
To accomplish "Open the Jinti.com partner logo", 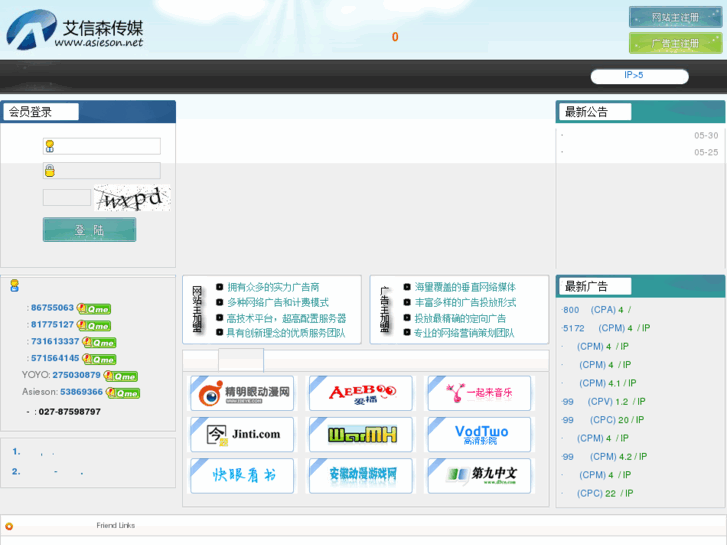I will [x=242, y=435].
